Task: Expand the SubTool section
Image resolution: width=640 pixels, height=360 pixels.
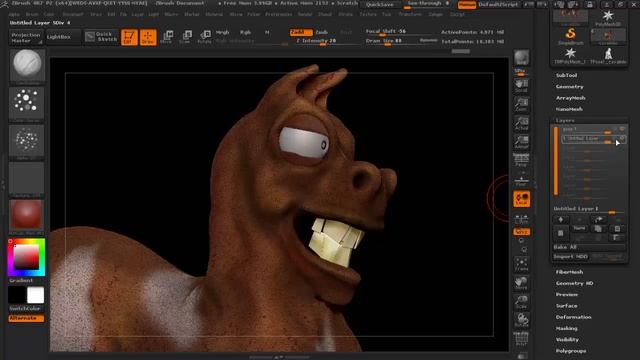Action: 566,76
